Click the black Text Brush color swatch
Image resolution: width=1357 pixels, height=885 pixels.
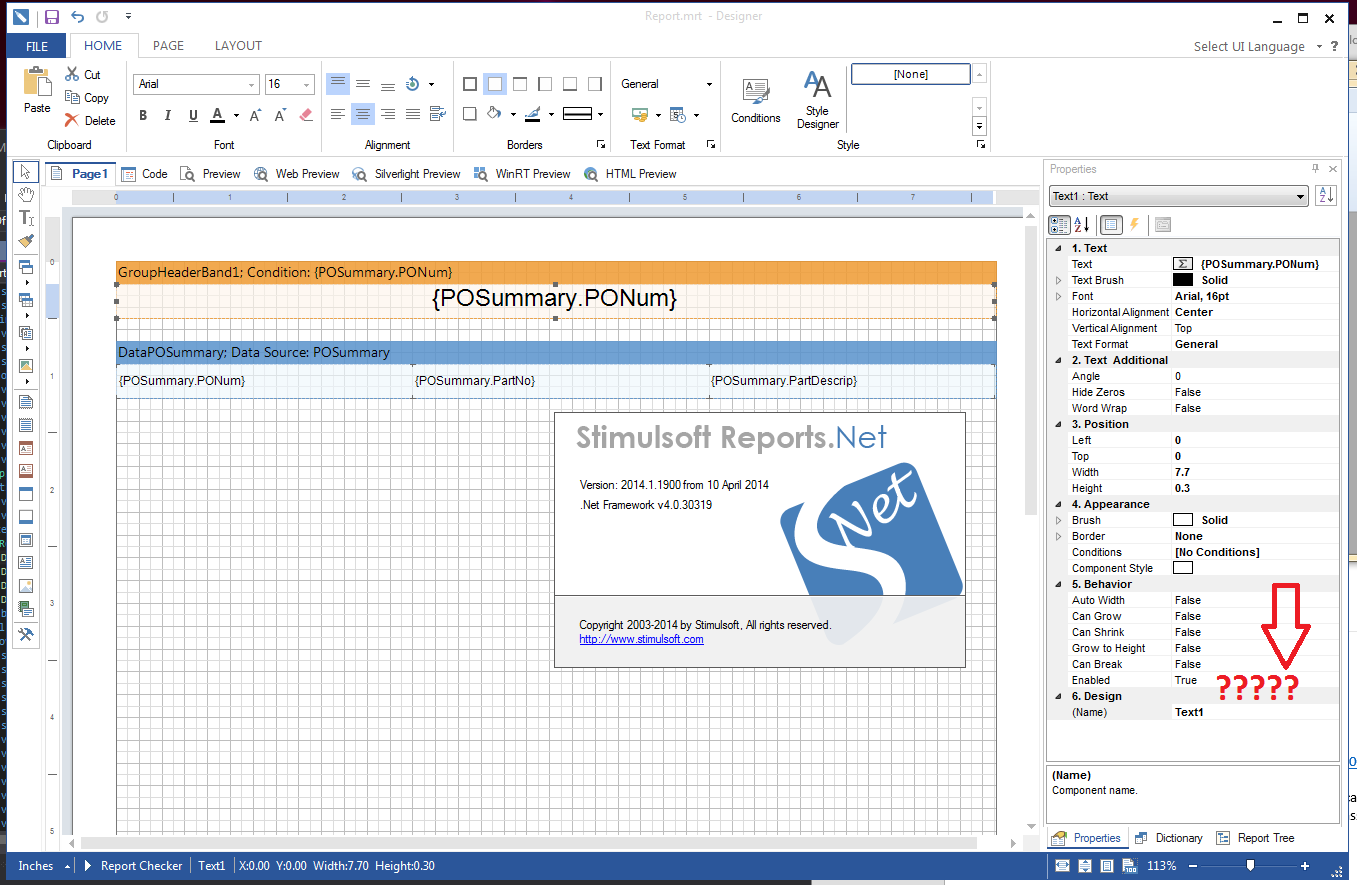click(1182, 280)
